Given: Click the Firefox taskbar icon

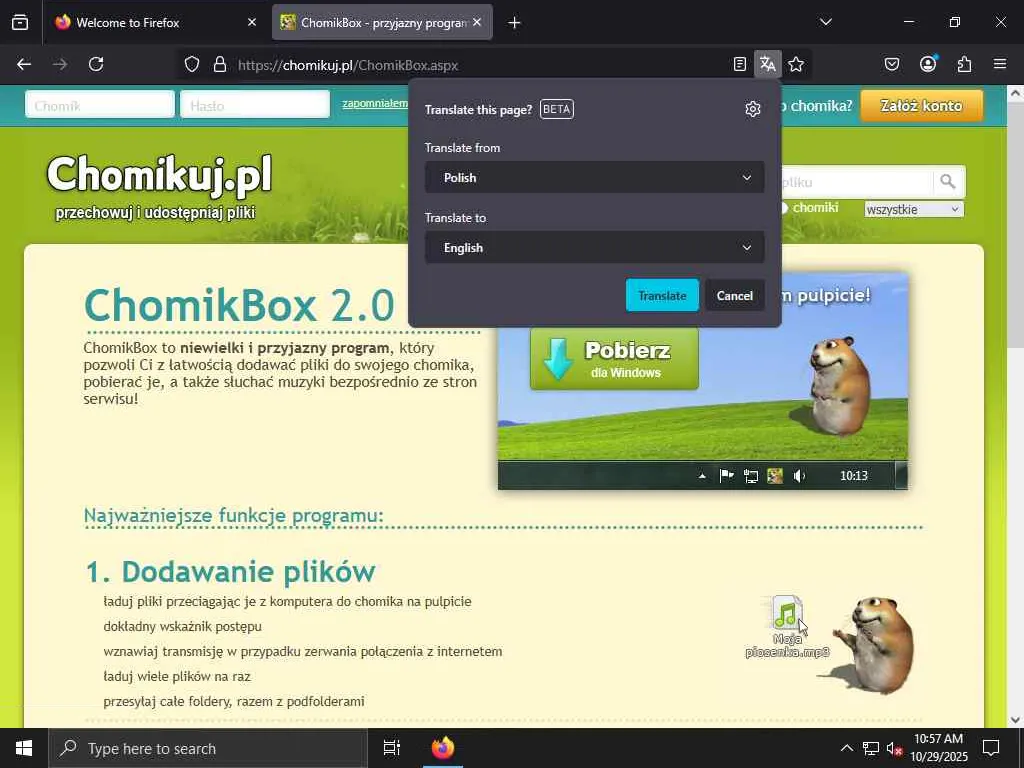Looking at the screenshot, I should [443, 748].
